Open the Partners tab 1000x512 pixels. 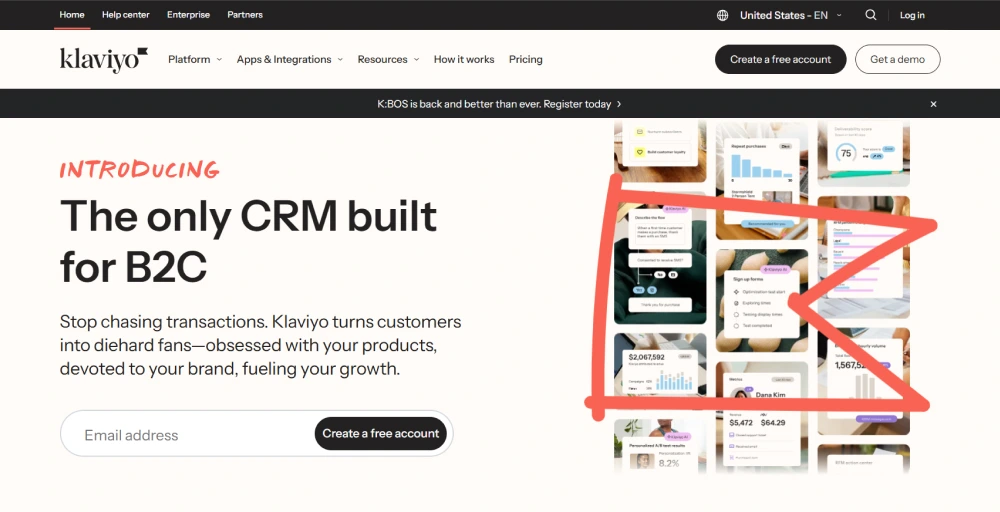tap(245, 15)
